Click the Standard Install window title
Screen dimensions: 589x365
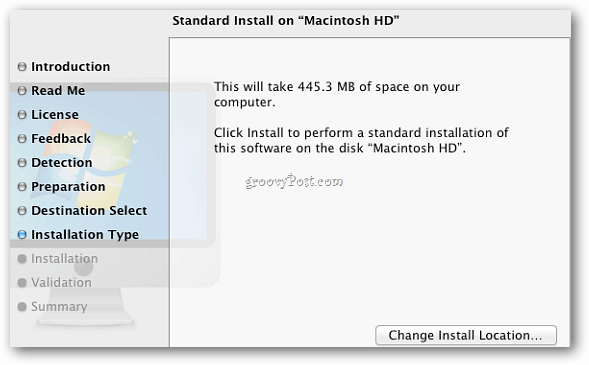point(285,21)
